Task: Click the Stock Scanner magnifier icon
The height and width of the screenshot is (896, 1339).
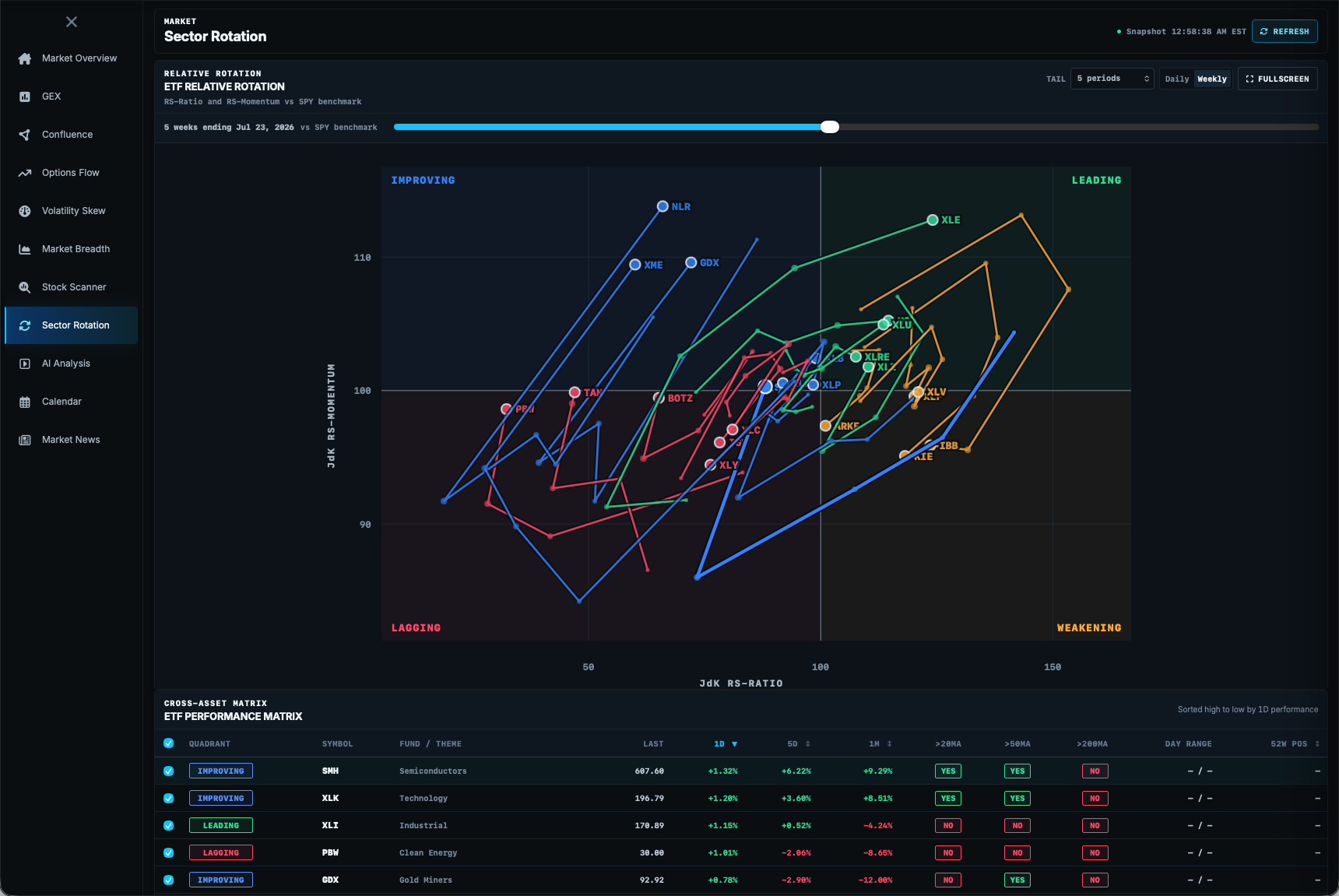Action: 25,287
